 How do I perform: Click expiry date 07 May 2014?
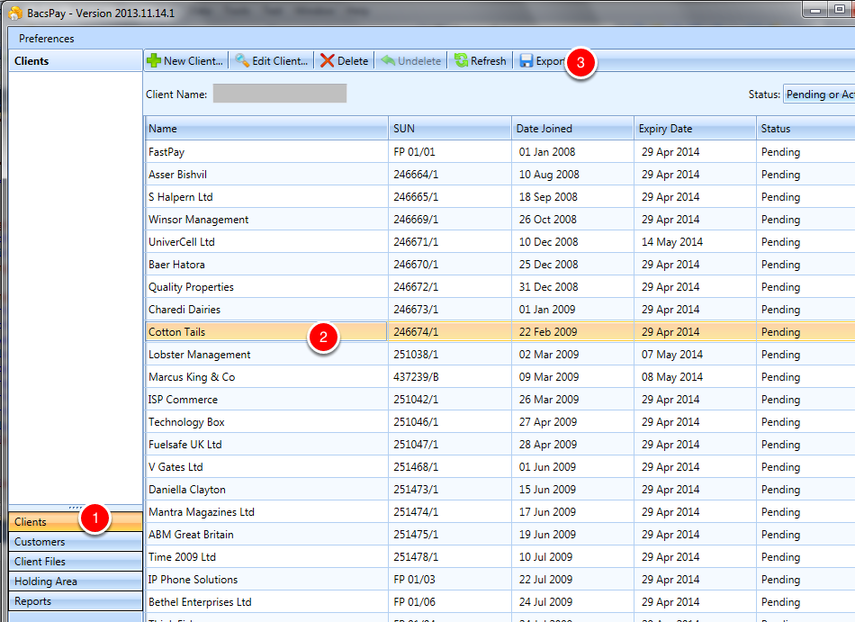[672, 354]
